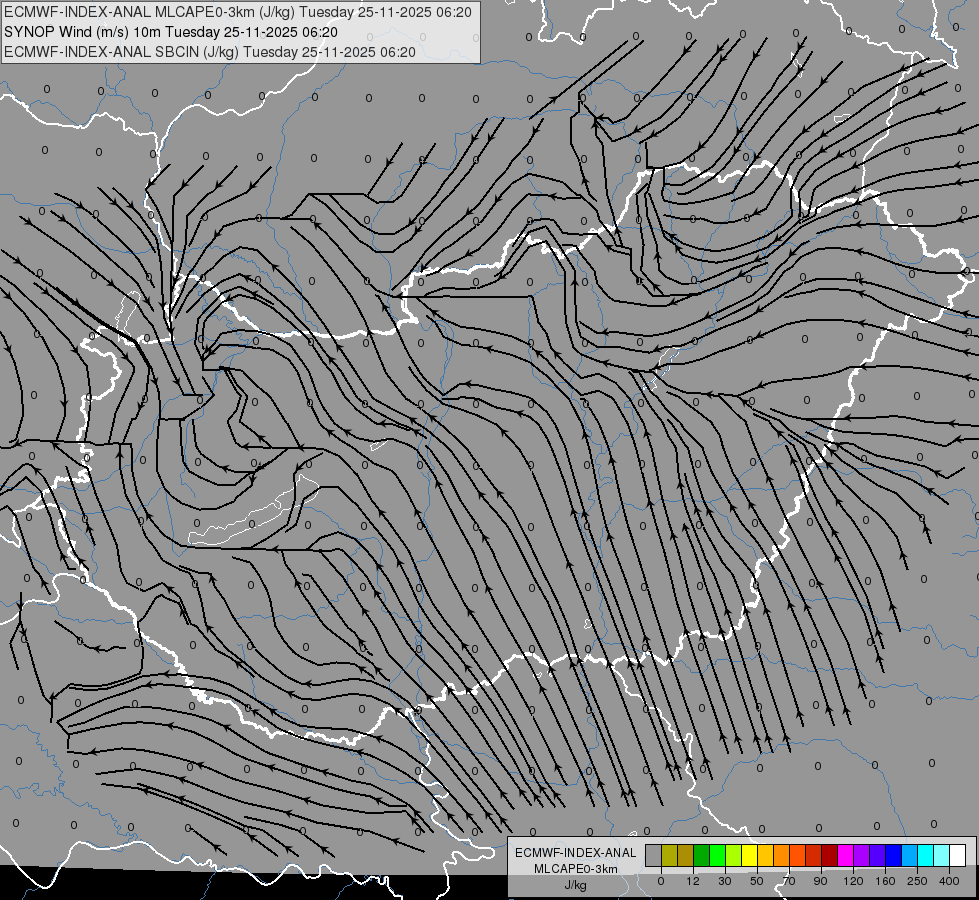The width and height of the screenshot is (979, 900).
Task: Click the magenta legend swatch
Action: click(846, 855)
